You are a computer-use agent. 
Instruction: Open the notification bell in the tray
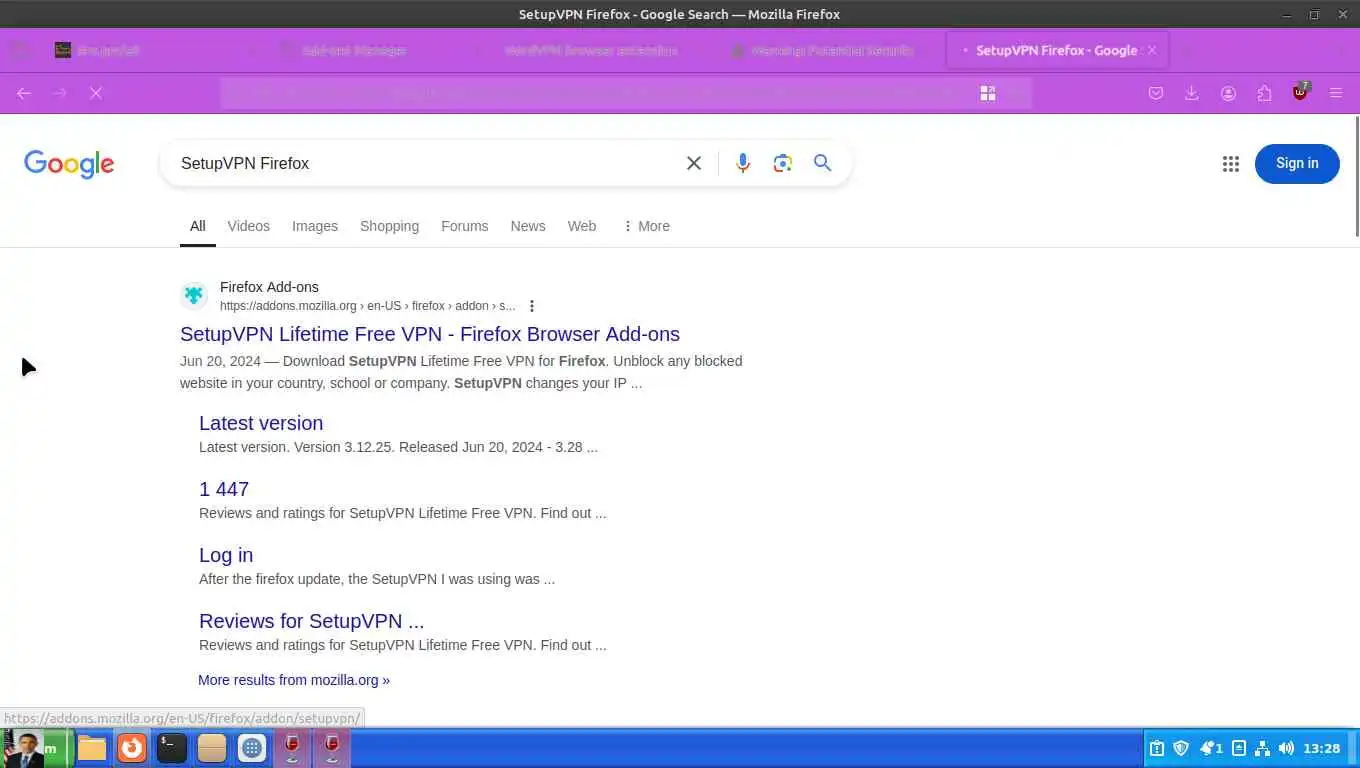(x=1211, y=748)
